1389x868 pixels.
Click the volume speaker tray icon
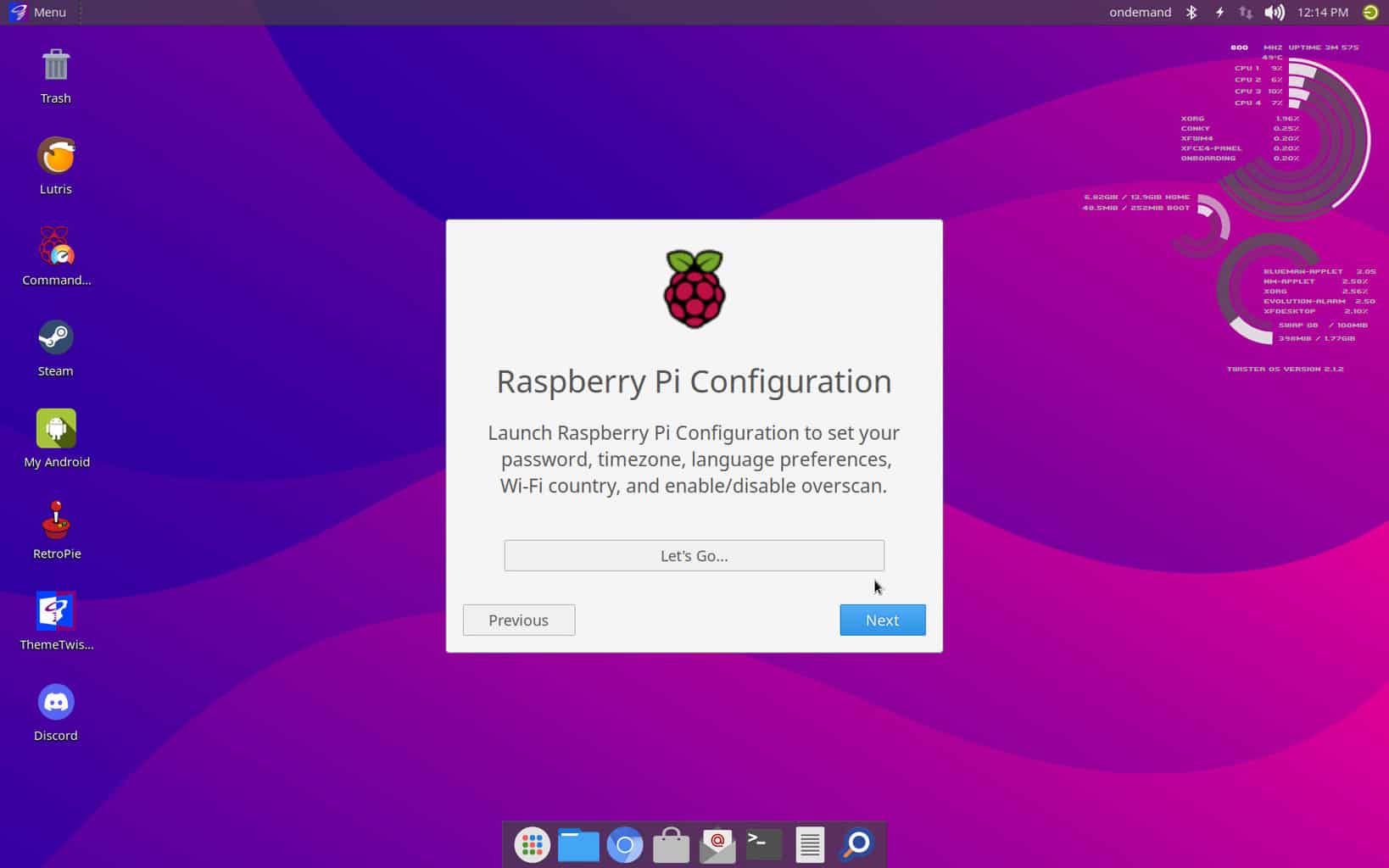tap(1275, 12)
